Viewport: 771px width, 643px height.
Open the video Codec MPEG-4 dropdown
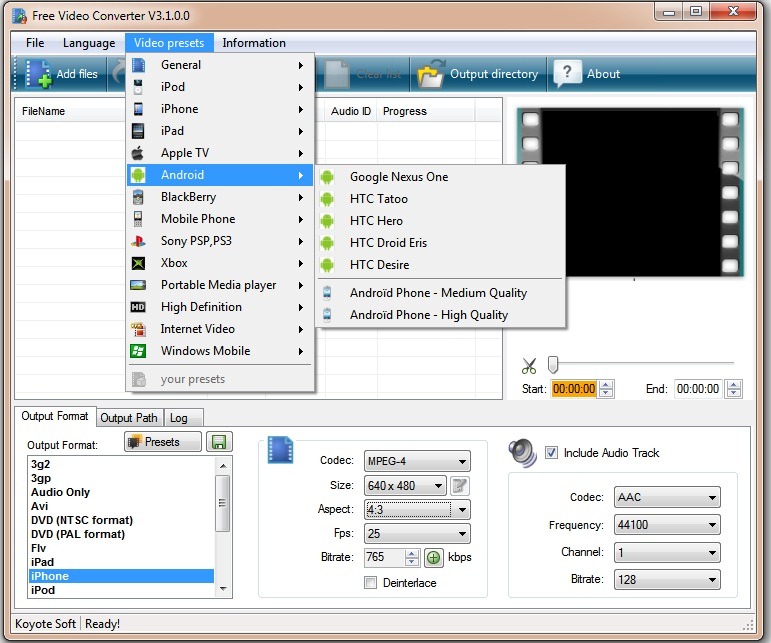[x=416, y=461]
